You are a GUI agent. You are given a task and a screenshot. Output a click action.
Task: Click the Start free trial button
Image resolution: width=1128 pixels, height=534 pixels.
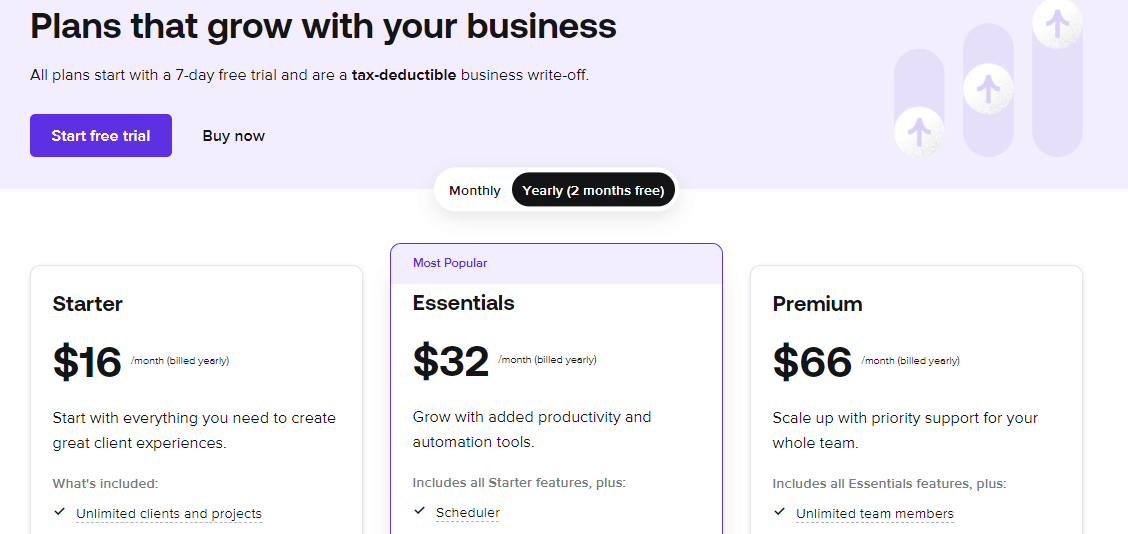click(101, 135)
